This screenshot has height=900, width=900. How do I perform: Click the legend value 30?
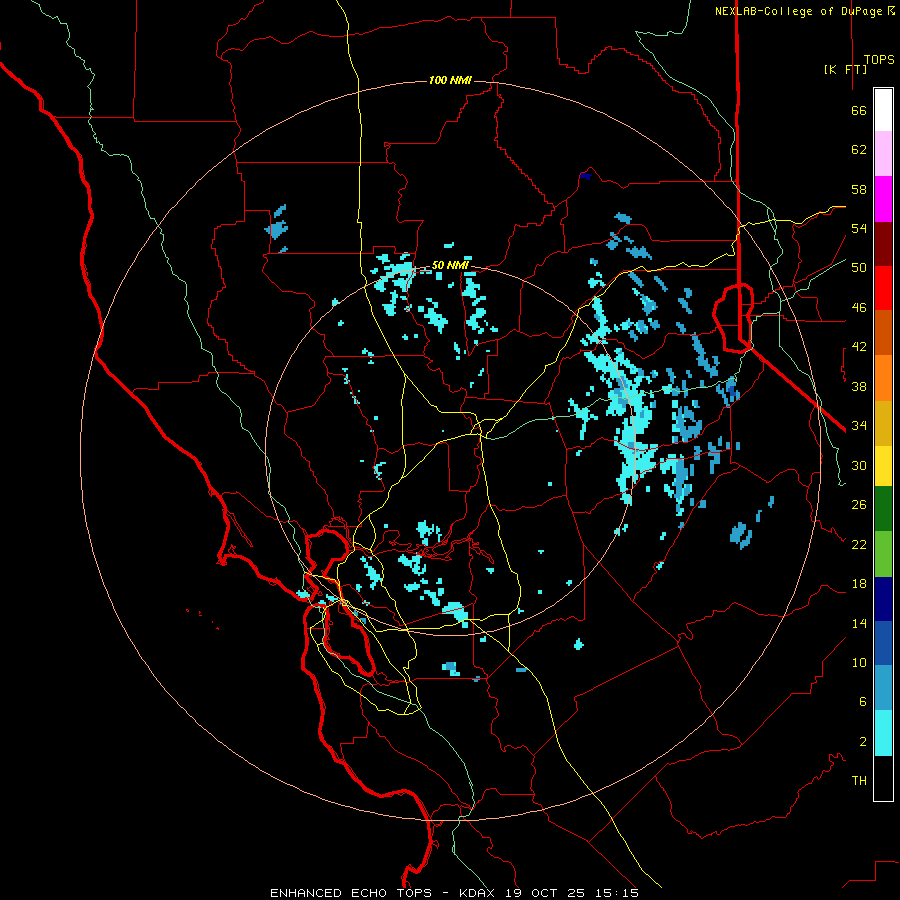tap(859, 465)
